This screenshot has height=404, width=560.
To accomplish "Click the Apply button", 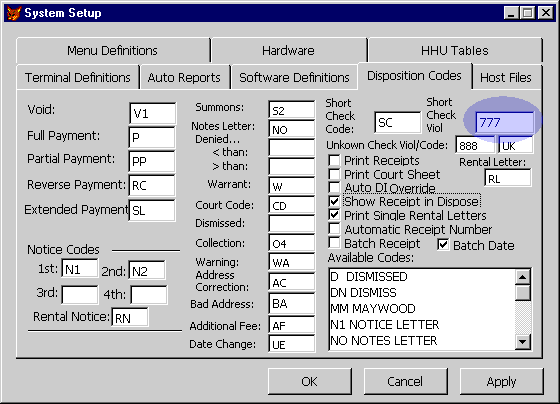I will 501,381.
